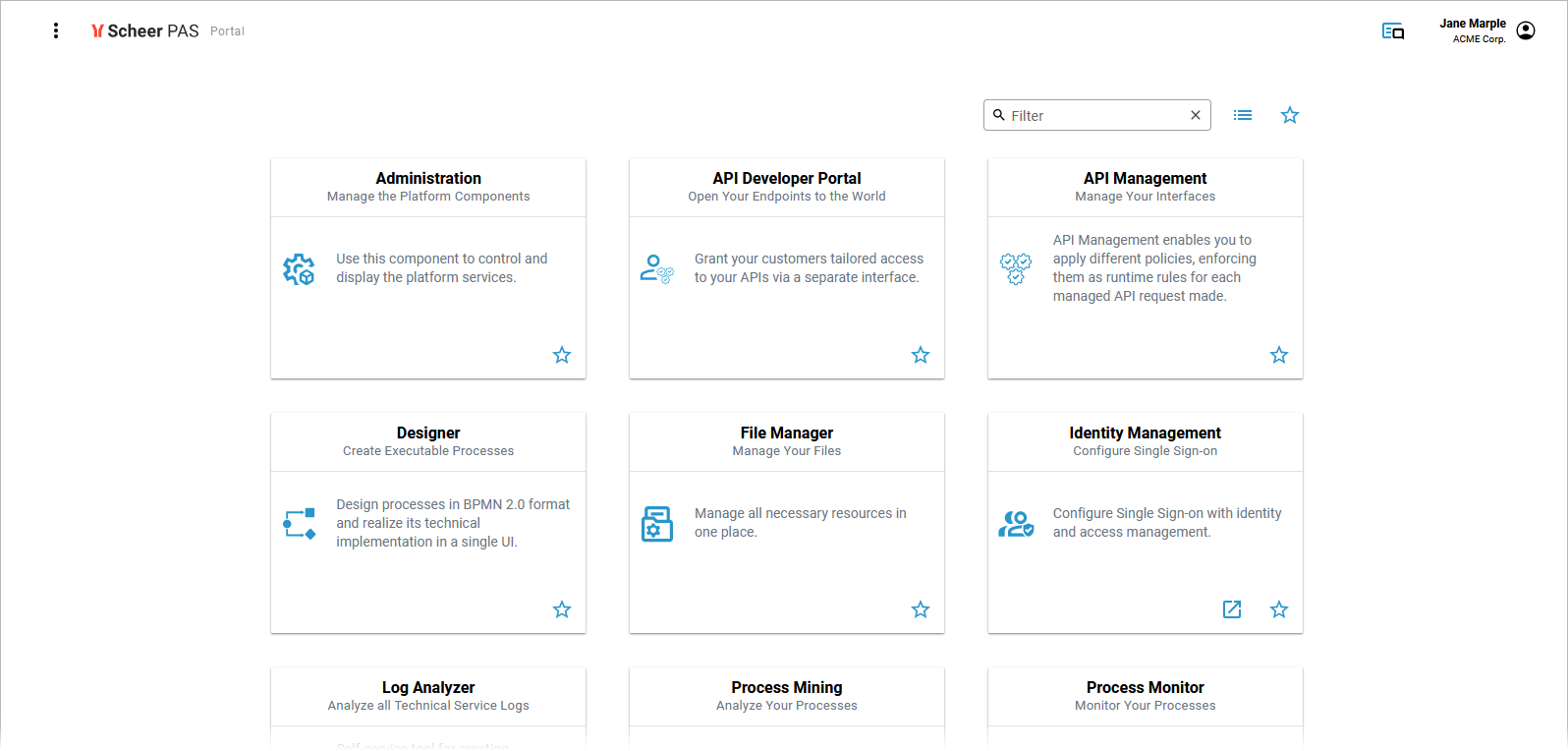This screenshot has width=1568, height=751.
Task: Mark Administration tile as favorite
Action: pos(562,355)
